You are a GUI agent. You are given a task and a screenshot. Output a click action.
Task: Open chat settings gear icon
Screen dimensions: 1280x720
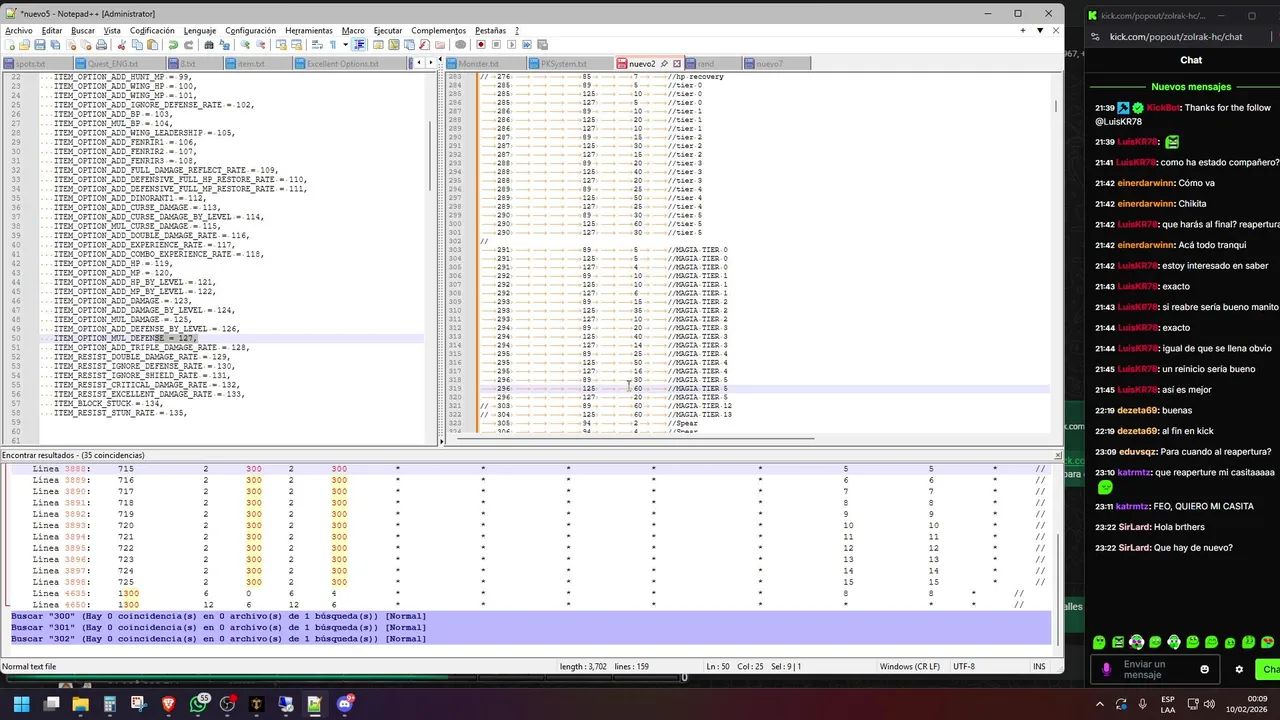[x=1239, y=669]
